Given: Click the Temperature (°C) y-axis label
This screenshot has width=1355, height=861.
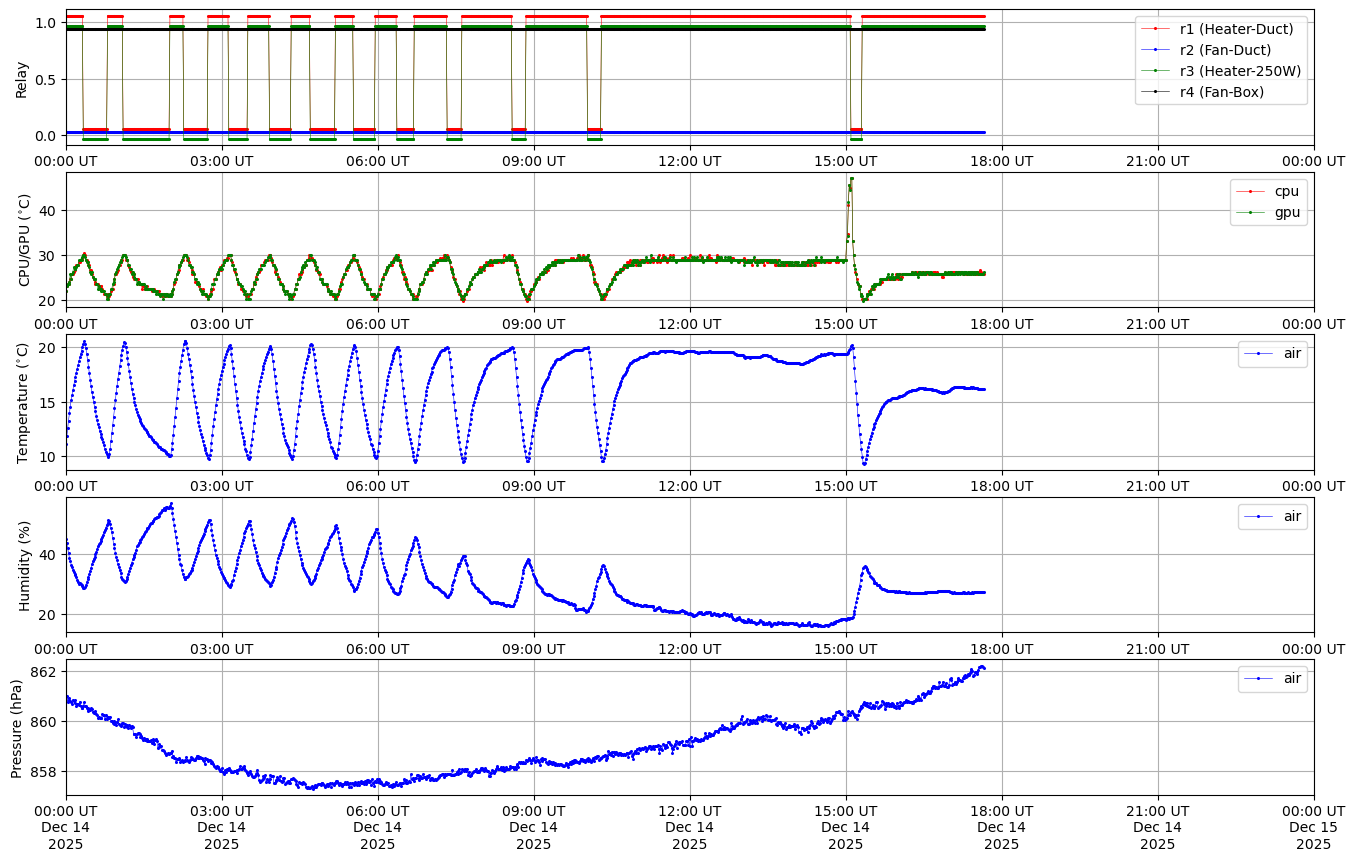Looking at the screenshot, I should (x=24, y=402).
